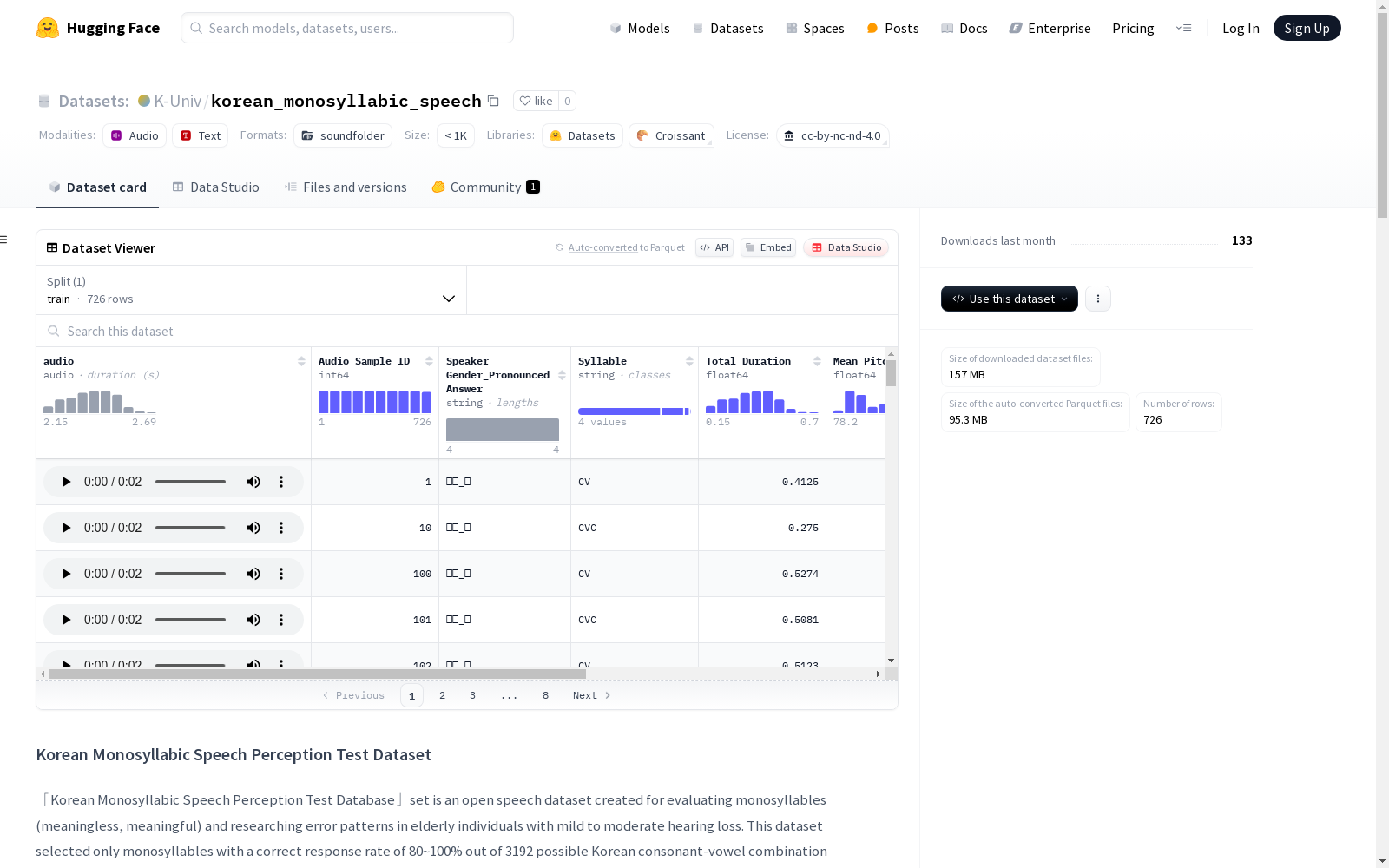
Task: Click the table horizontal scrollbar
Action: pyautogui.click(x=318, y=674)
